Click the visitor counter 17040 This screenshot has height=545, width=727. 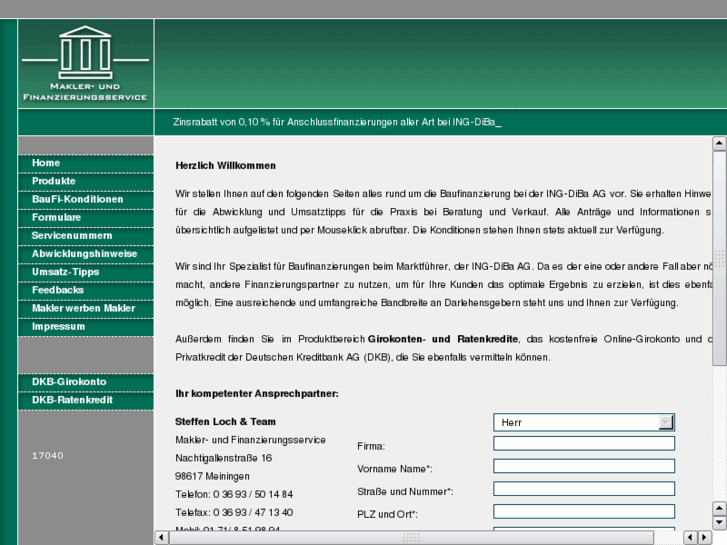48,455
